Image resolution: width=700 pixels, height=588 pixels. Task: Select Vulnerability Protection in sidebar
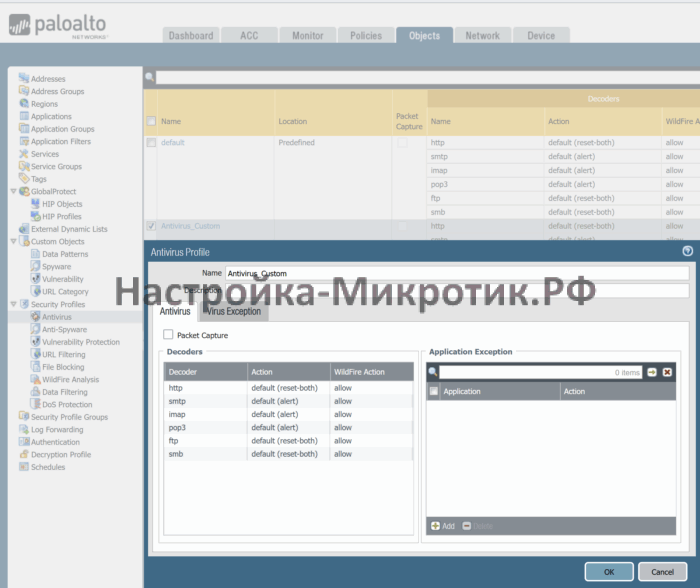tap(81, 342)
